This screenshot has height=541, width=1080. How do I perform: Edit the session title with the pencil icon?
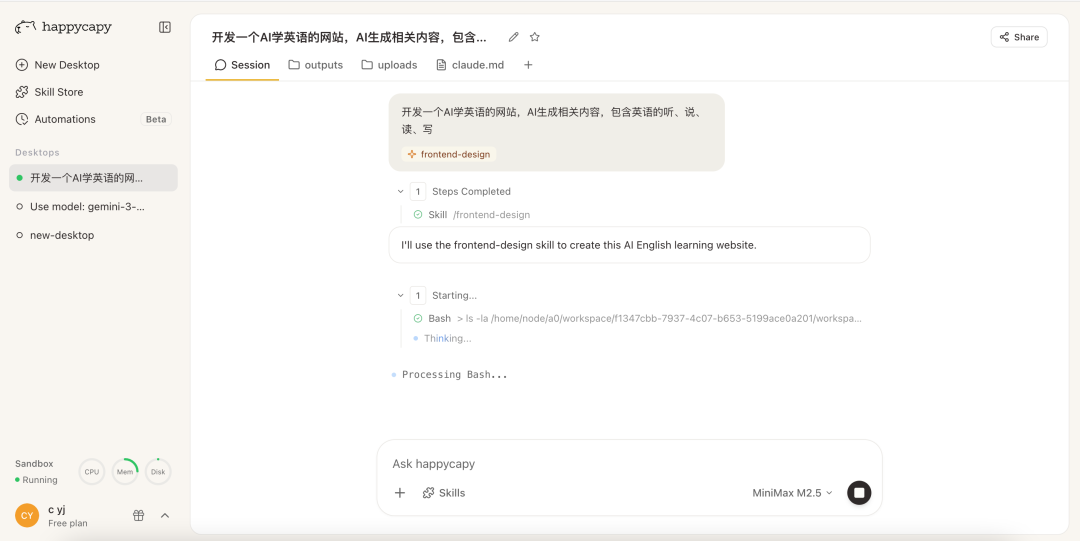pyautogui.click(x=513, y=37)
